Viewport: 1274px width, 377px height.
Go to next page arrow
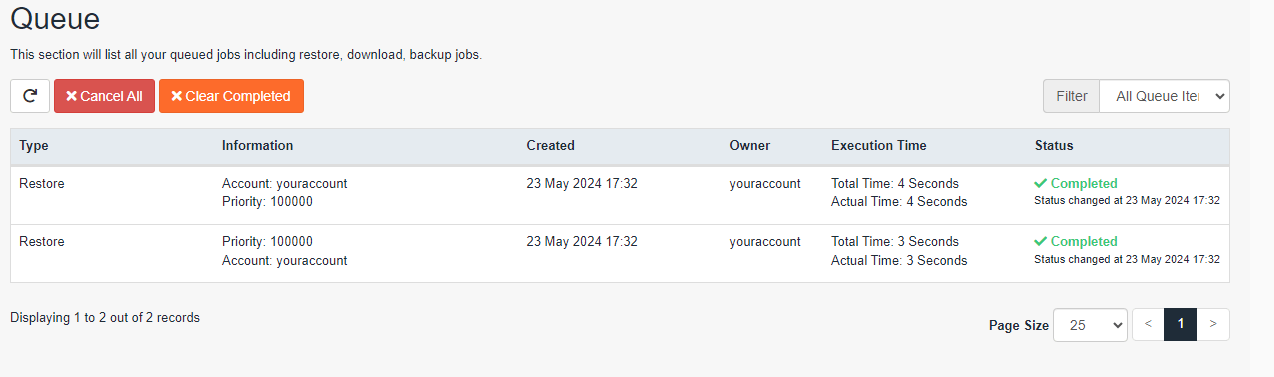(x=1213, y=324)
